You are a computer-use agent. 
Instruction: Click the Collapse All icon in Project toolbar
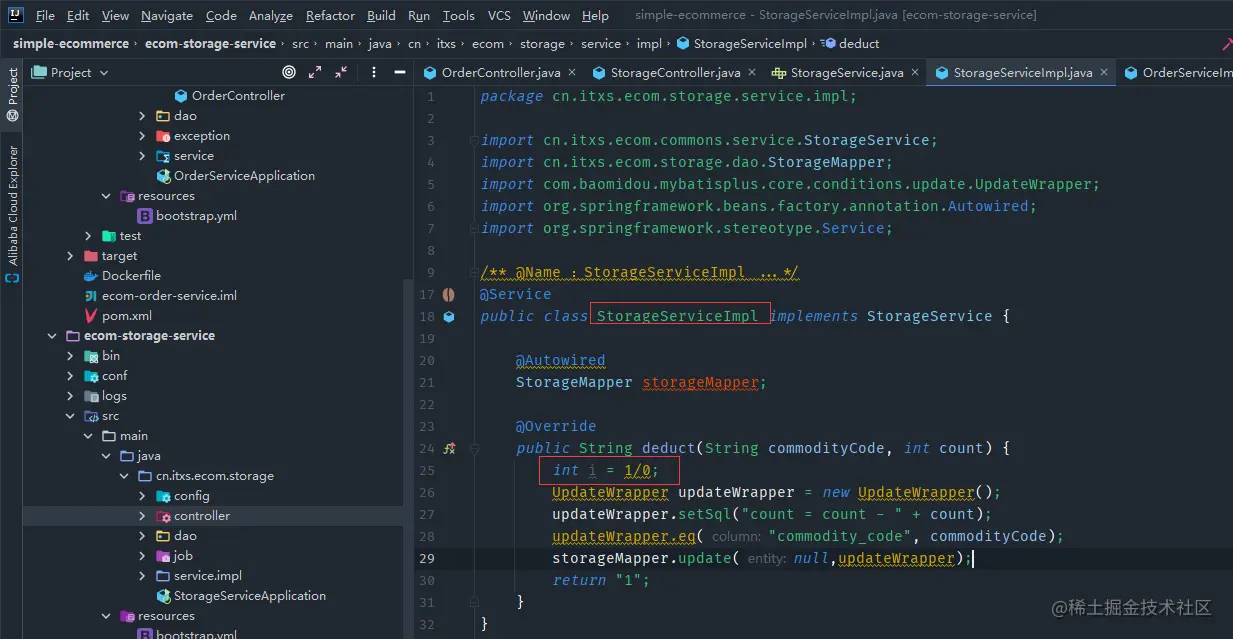click(341, 72)
